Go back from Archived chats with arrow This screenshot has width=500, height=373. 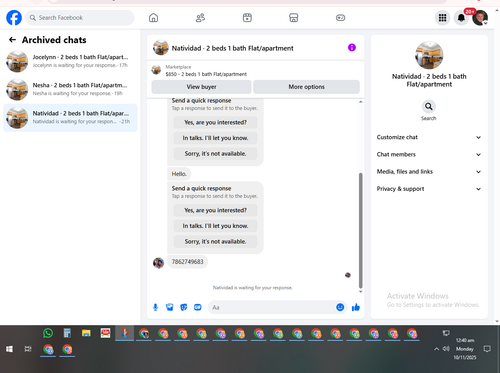[x=12, y=40]
